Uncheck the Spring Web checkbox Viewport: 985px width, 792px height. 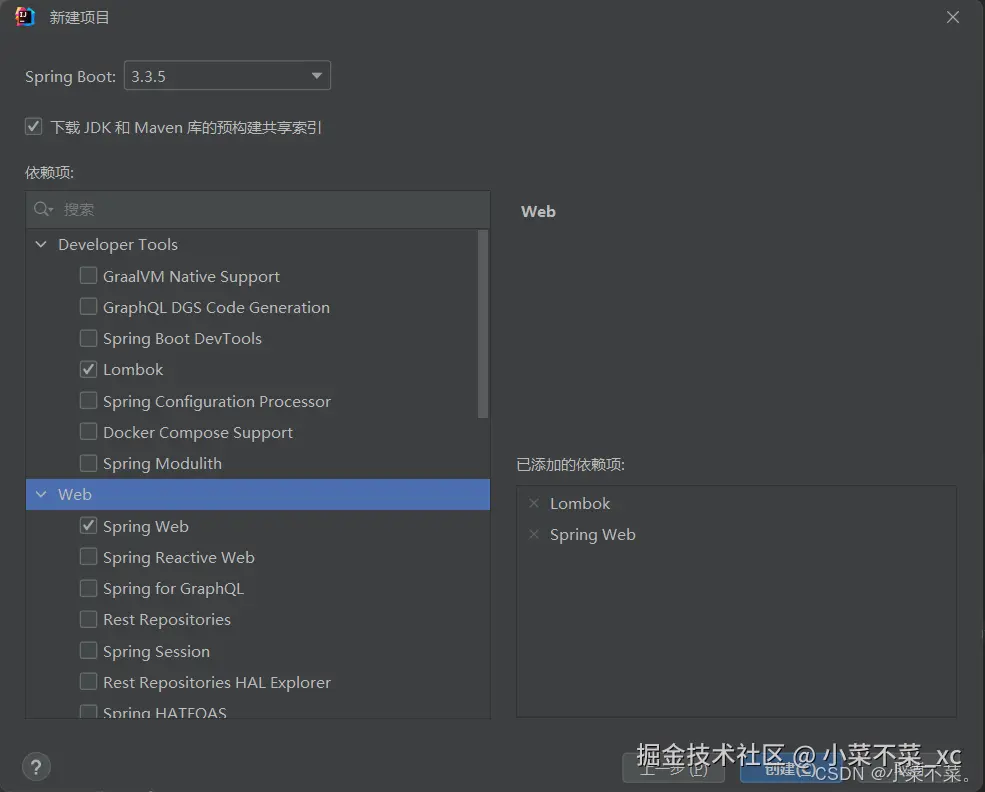(88, 526)
